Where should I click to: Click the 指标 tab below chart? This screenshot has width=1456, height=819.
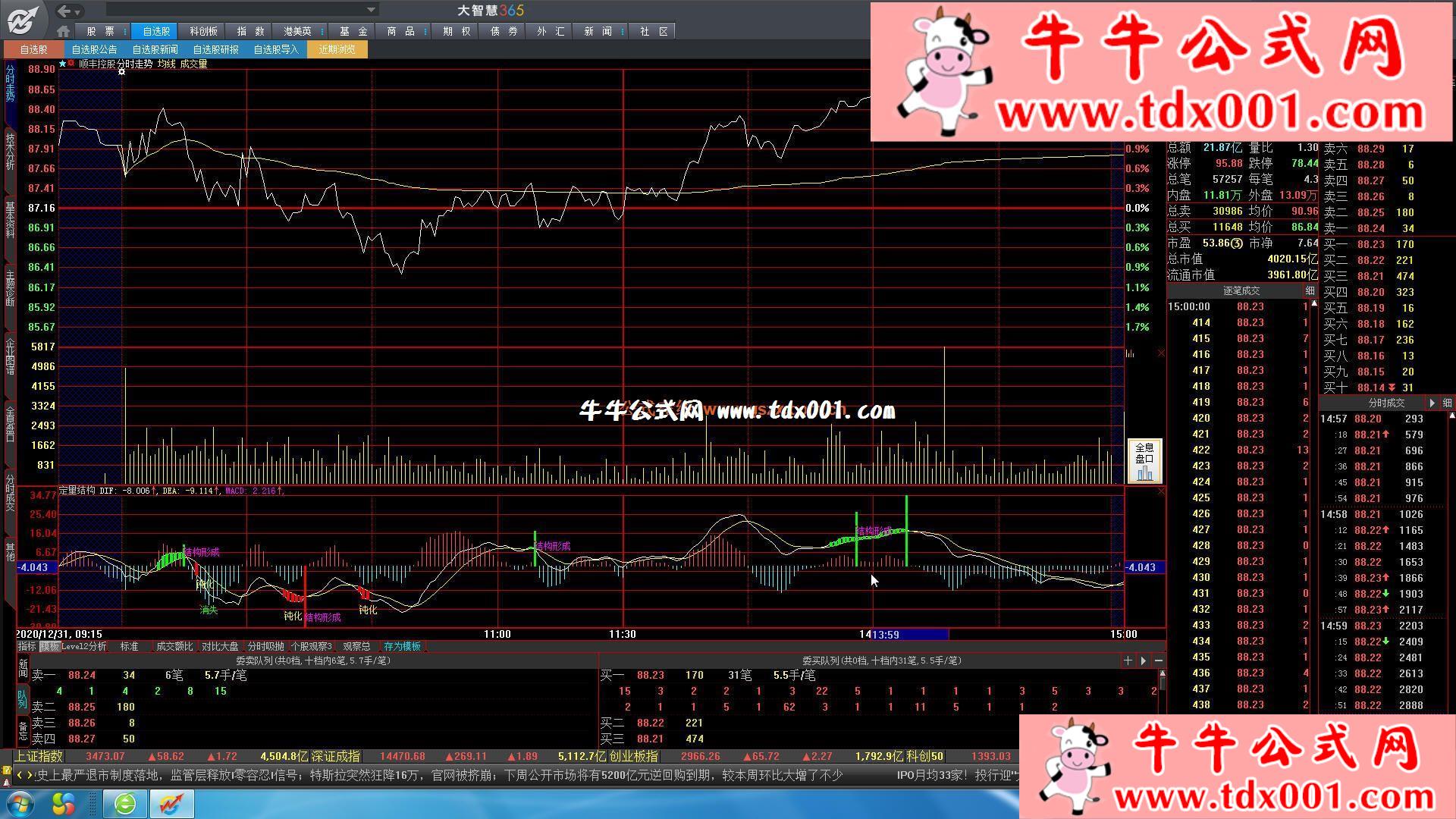pyautogui.click(x=27, y=647)
